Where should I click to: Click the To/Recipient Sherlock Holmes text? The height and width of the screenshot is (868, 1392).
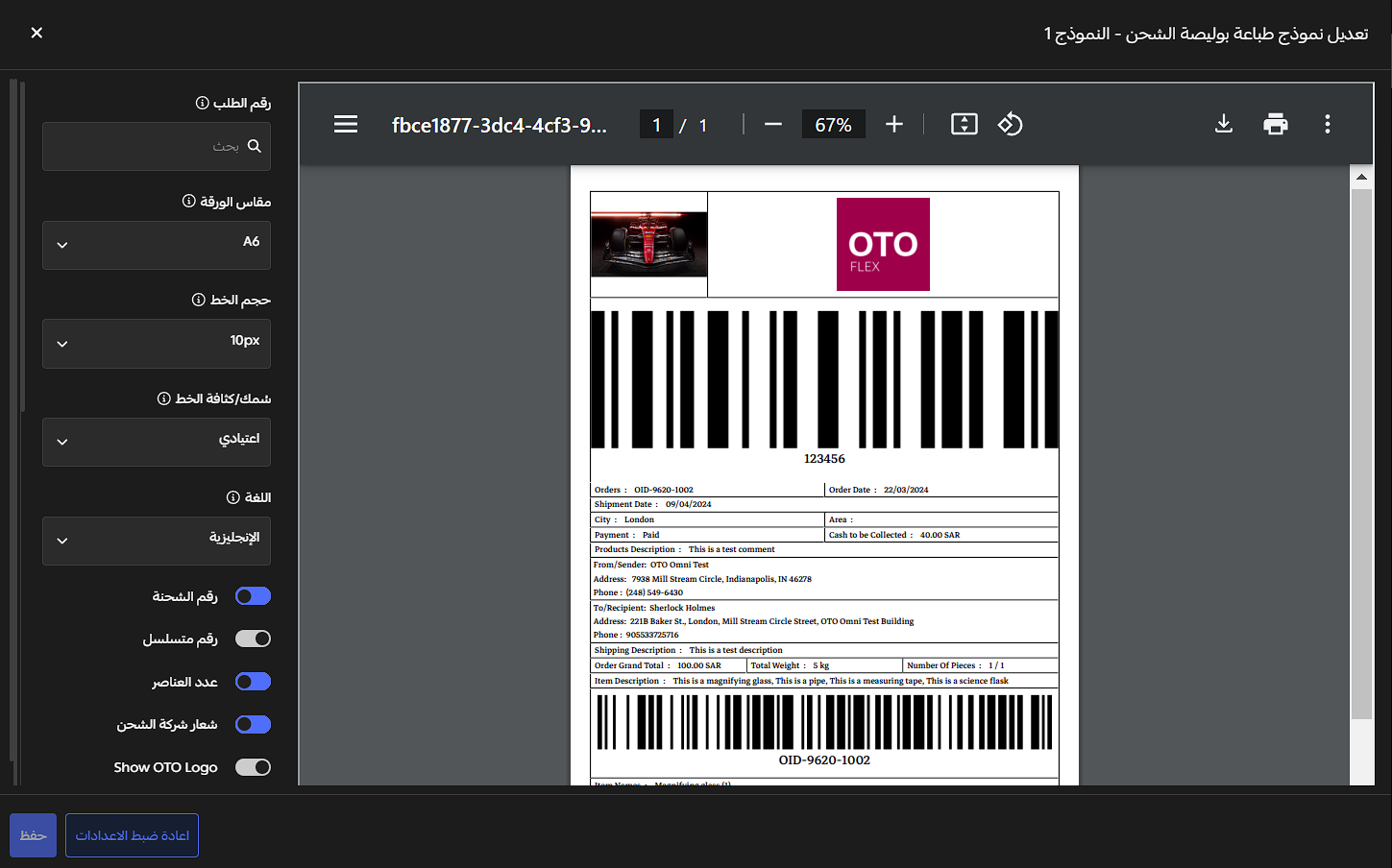[653, 608]
